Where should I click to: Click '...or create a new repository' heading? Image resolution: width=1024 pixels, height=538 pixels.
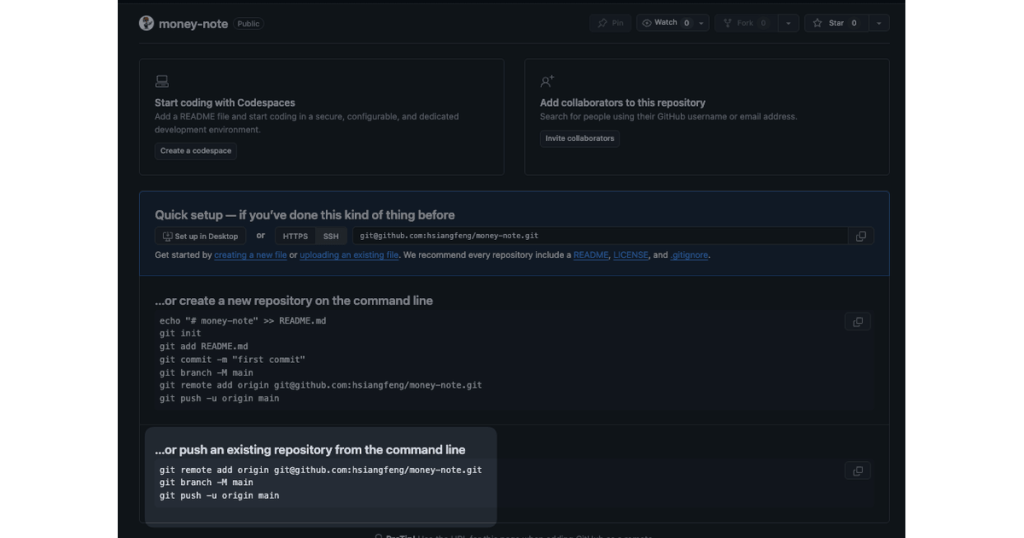coord(293,301)
